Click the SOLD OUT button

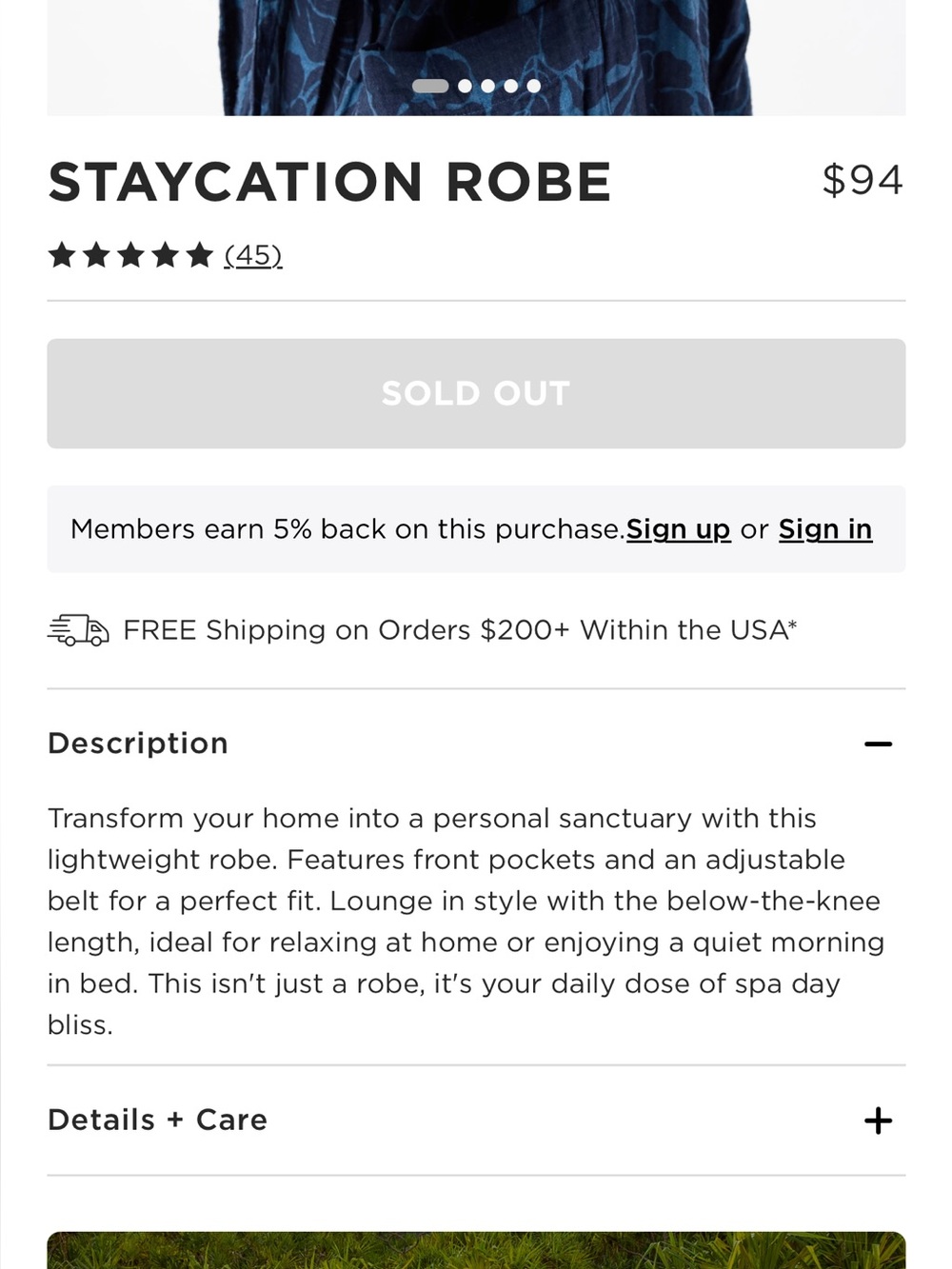[476, 393]
